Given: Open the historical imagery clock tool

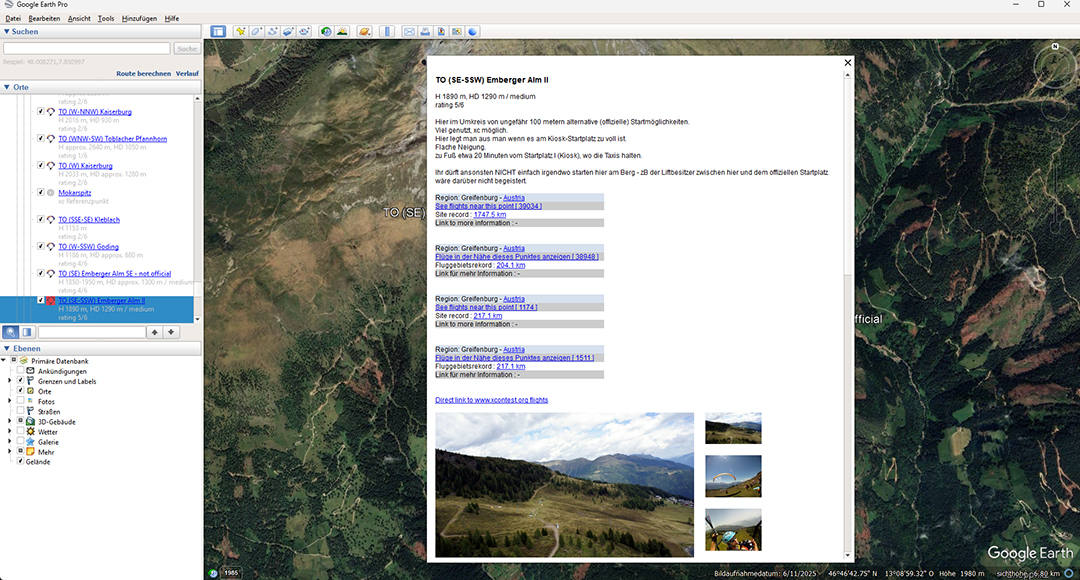Looking at the screenshot, I should tap(326, 31).
